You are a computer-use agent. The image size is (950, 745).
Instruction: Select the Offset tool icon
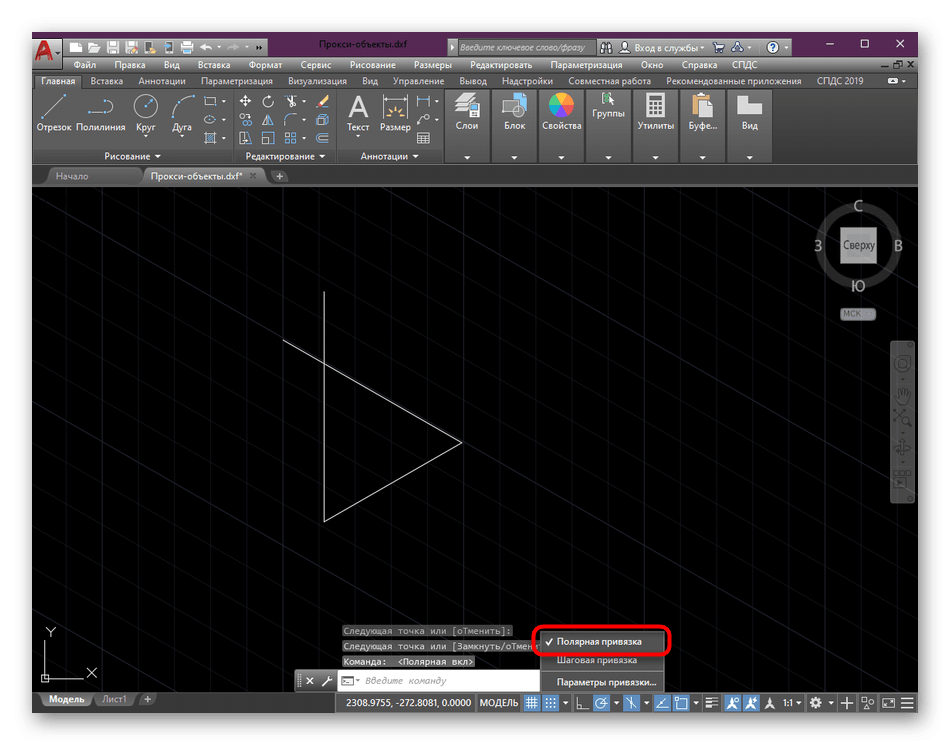(323, 138)
